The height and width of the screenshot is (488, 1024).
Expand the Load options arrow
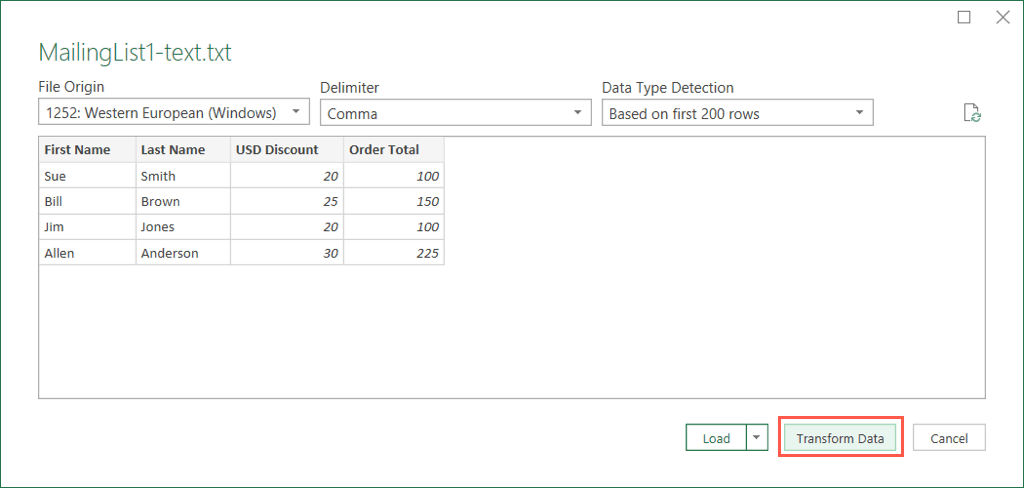point(757,438)
